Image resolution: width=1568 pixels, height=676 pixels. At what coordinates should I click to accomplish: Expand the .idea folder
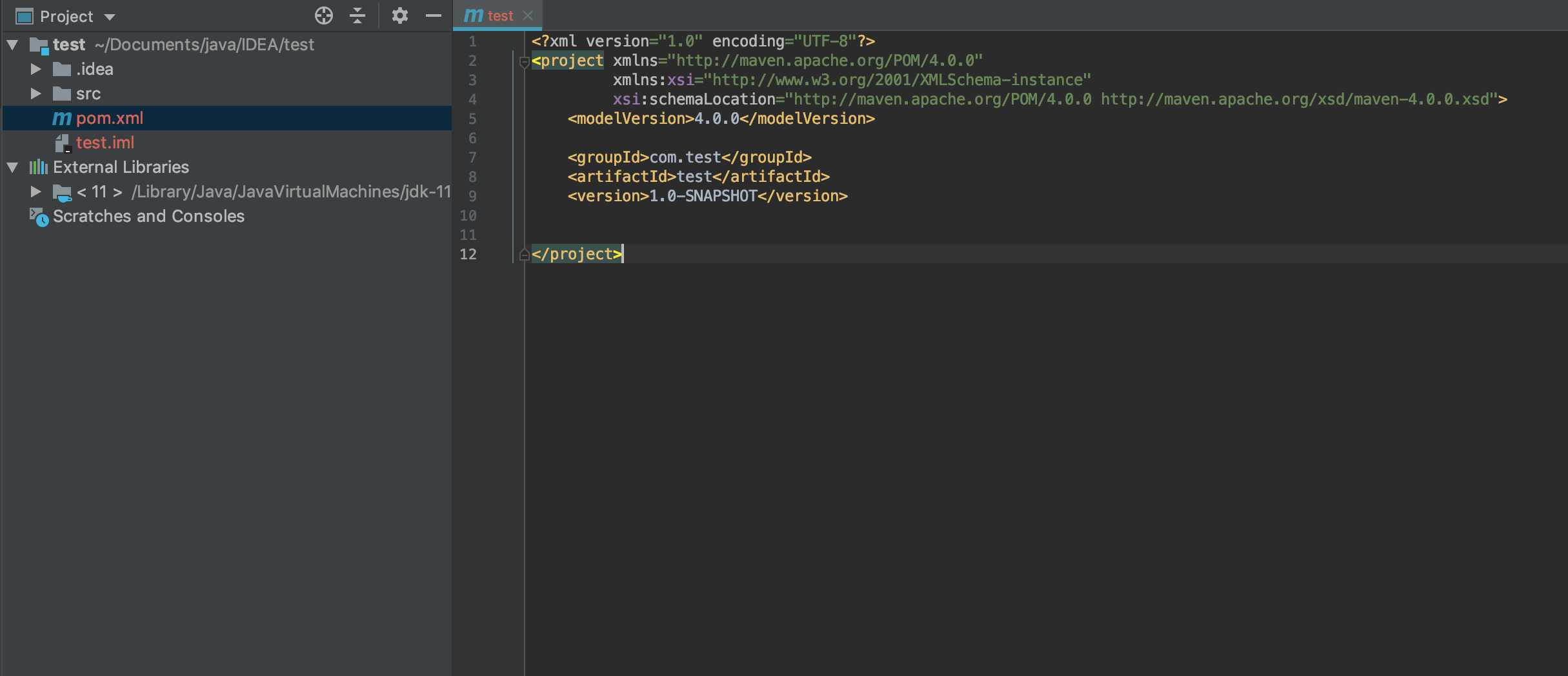pos(36,69)
